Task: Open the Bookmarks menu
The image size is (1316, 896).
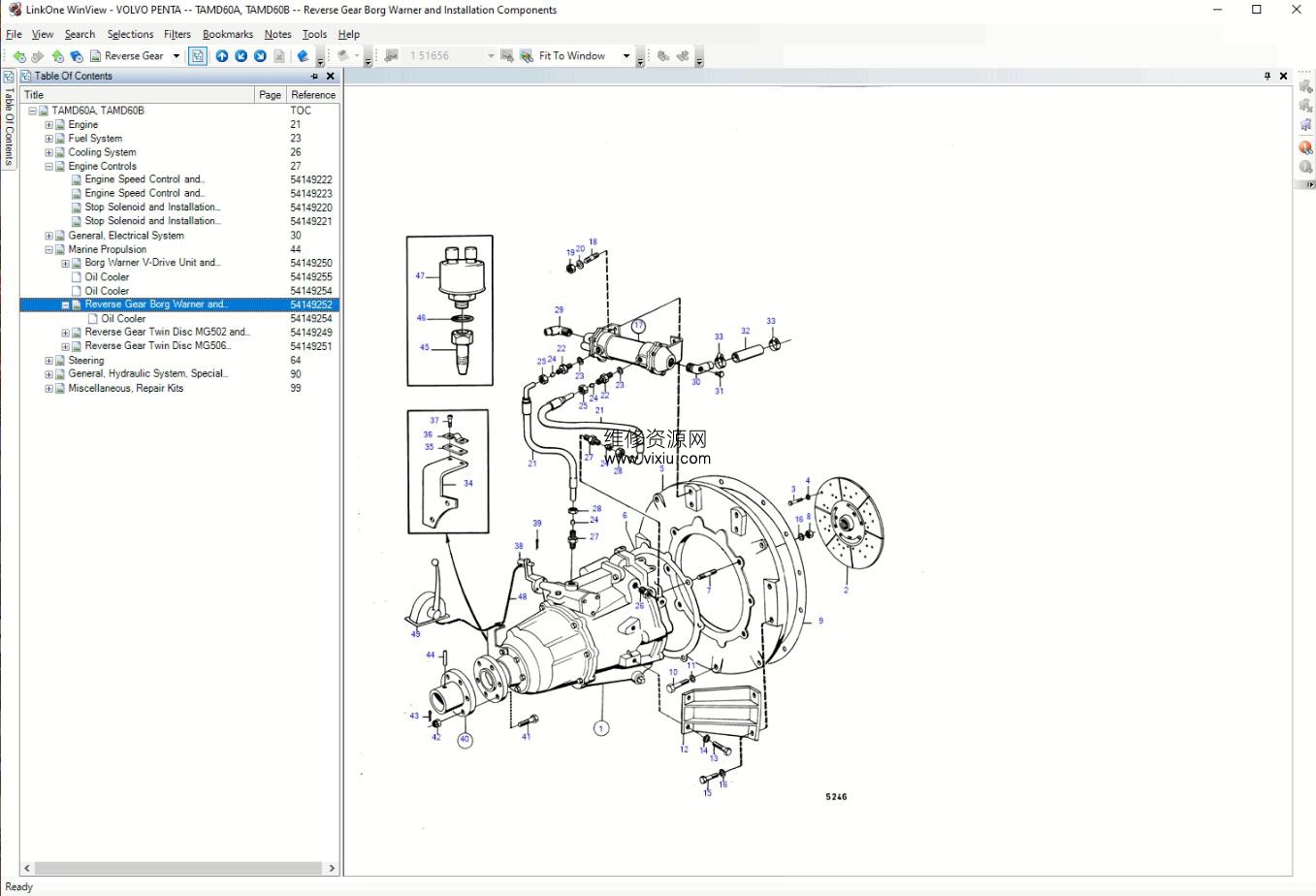Action: (x=228, y=34)
